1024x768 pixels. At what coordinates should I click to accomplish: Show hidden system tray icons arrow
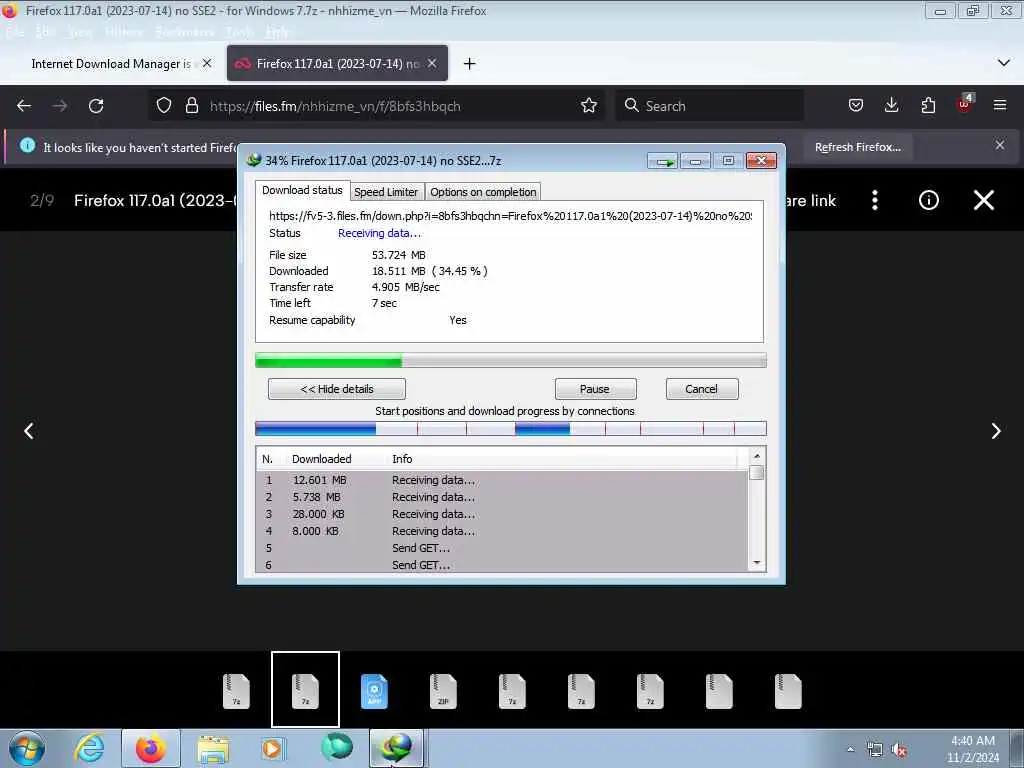click(x=850, y=750)
